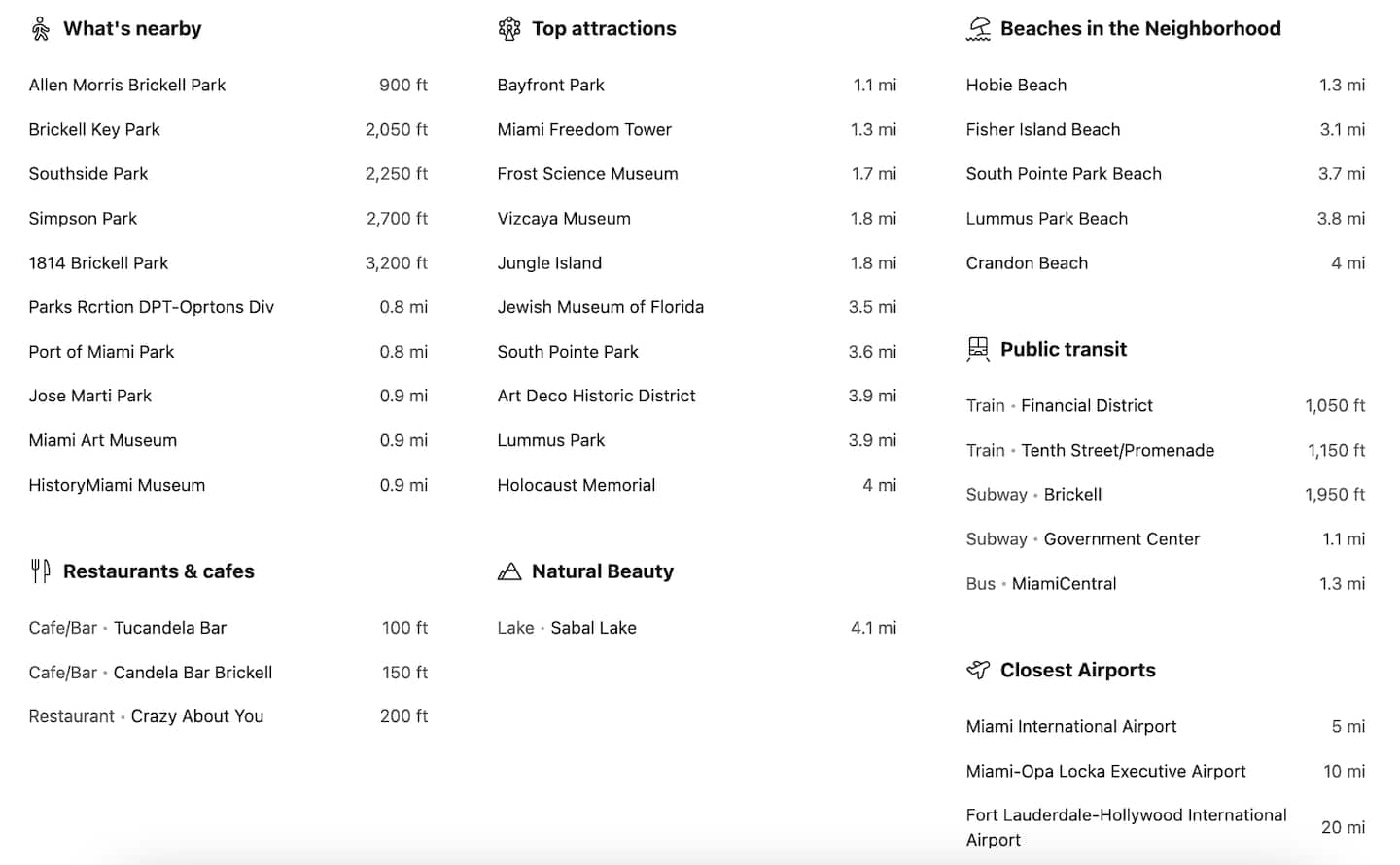The image size is (1400, 865).
Task: Click "HistoryMiami Museum" entry
Action: click(117, 485)
